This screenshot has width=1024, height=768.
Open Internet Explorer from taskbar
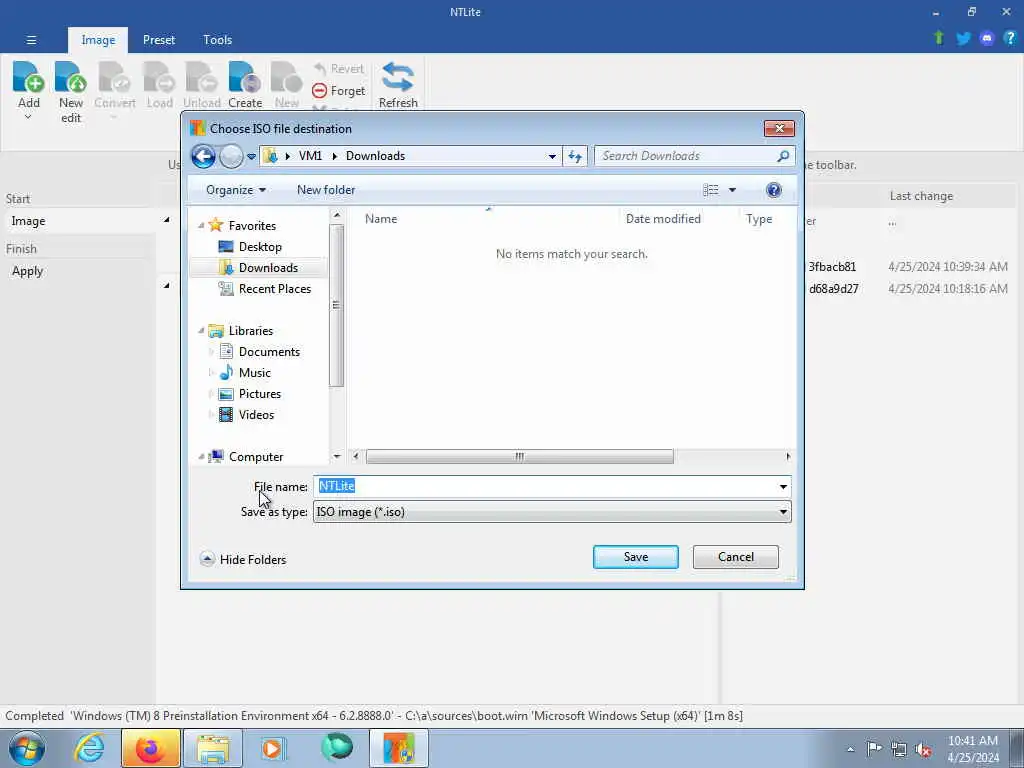pos(89,748)
